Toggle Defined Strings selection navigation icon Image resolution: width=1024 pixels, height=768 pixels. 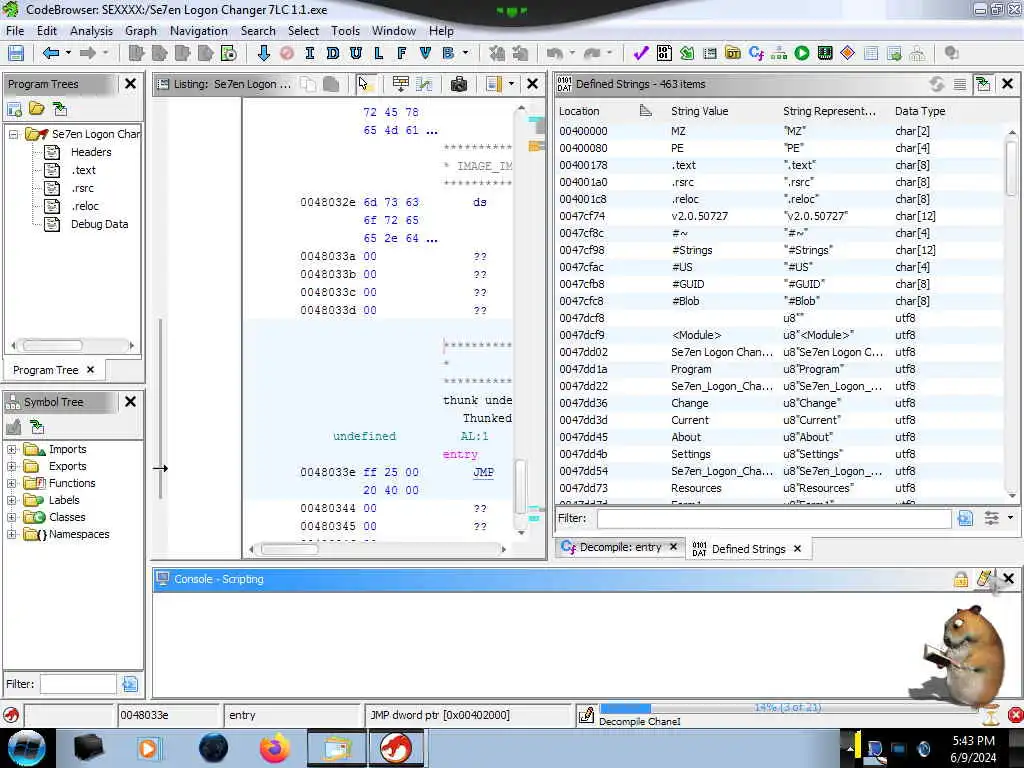(x=982, y=84)
